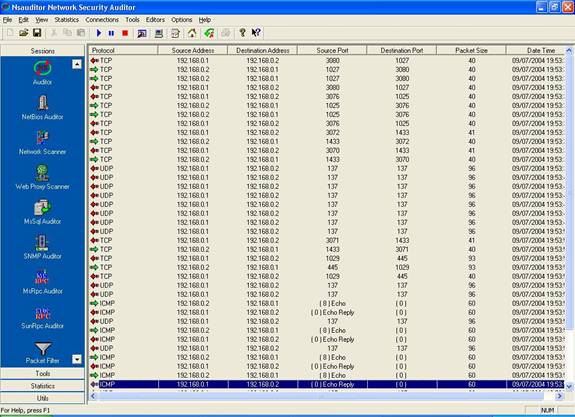Image resolution: width=575 pixels, height=417 pixels.
Task: Expand the Statistics sidebar section
Action: click(43, 386)
